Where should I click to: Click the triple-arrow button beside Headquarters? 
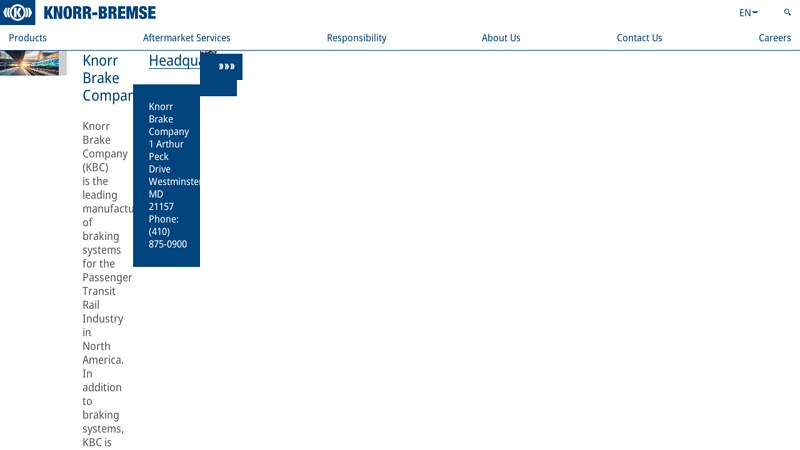(226, 66)
